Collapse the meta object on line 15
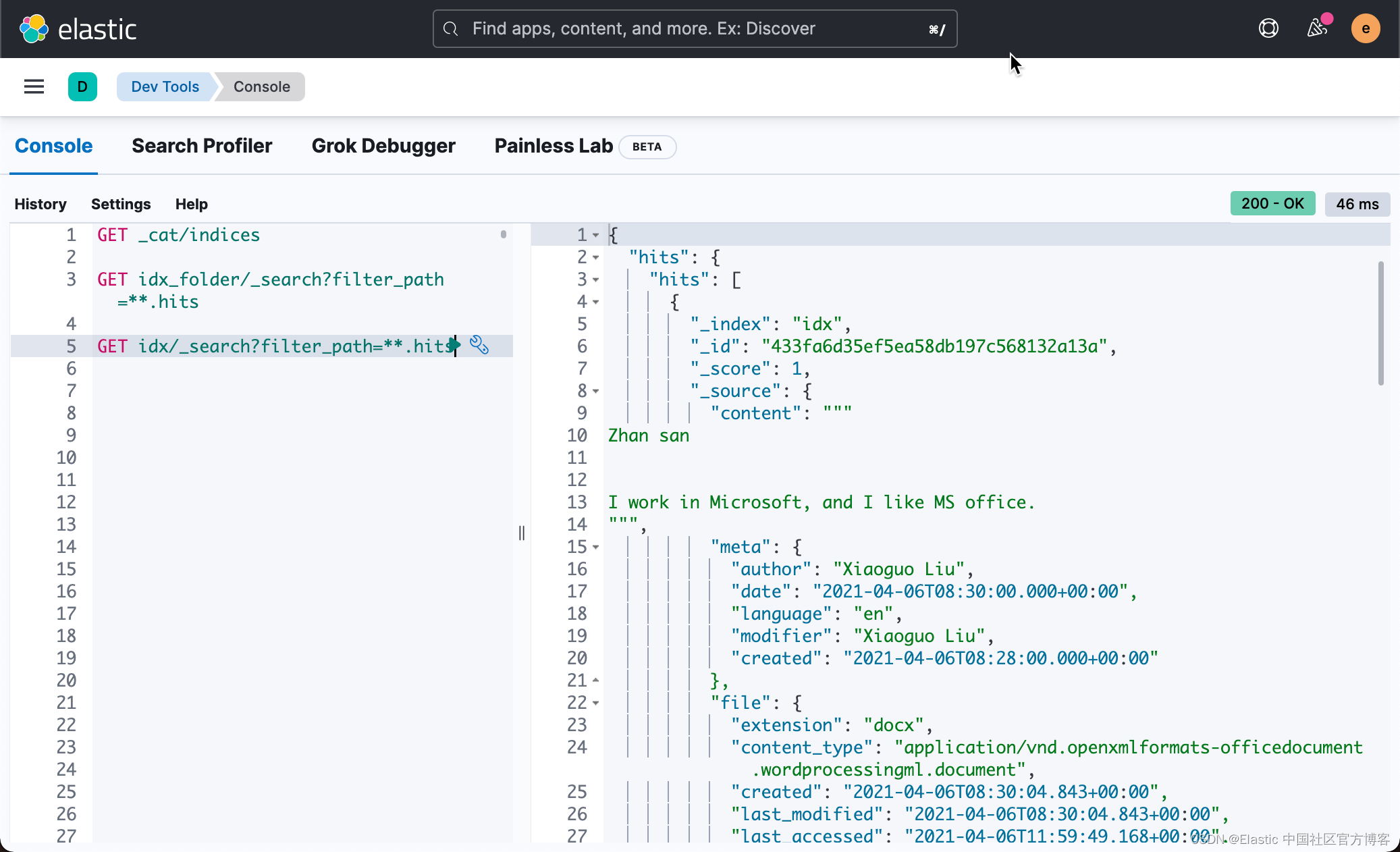Viewport: 1400px width, 852px height. pos(595,547)
